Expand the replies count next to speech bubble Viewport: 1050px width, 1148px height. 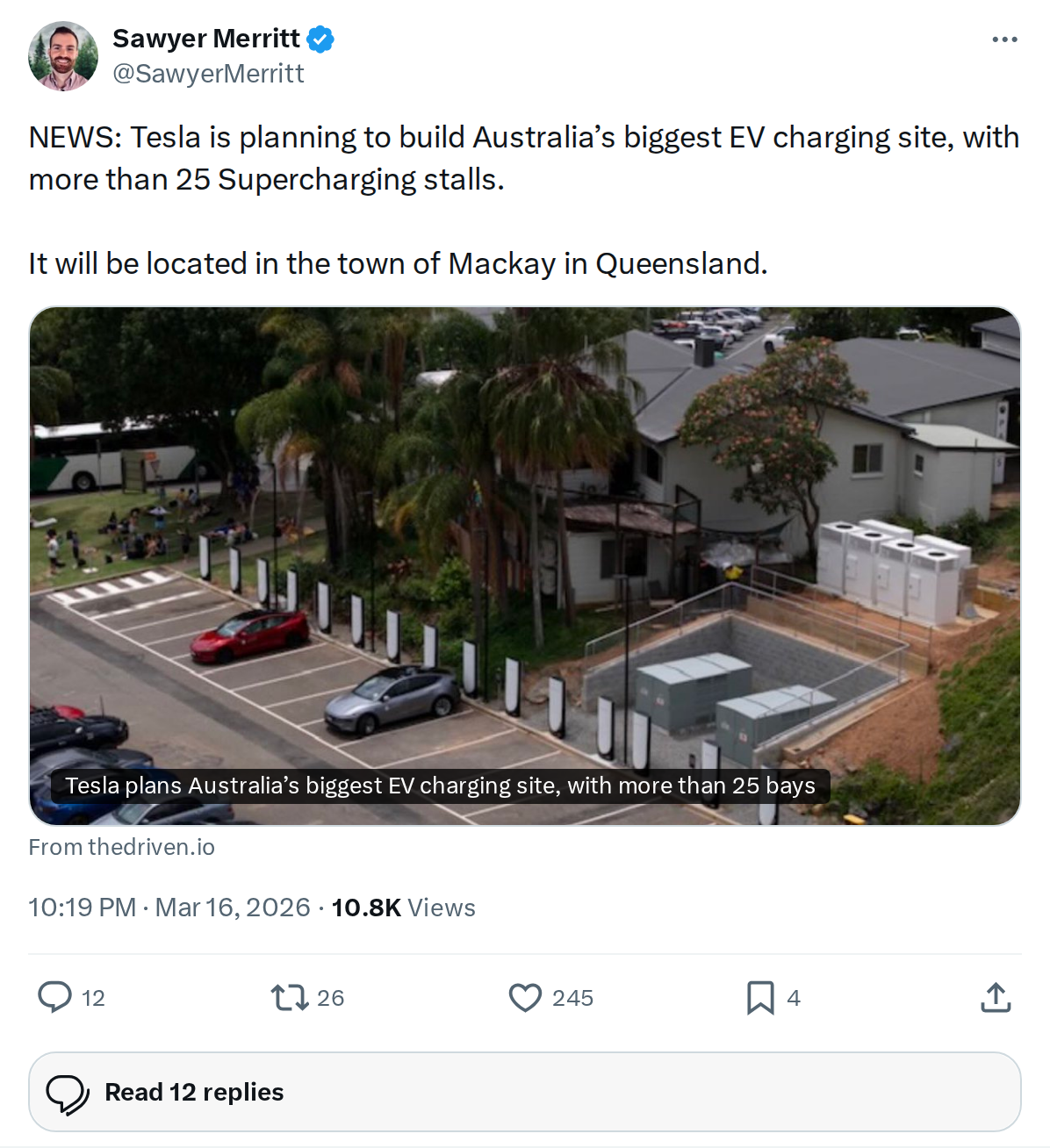91,997
